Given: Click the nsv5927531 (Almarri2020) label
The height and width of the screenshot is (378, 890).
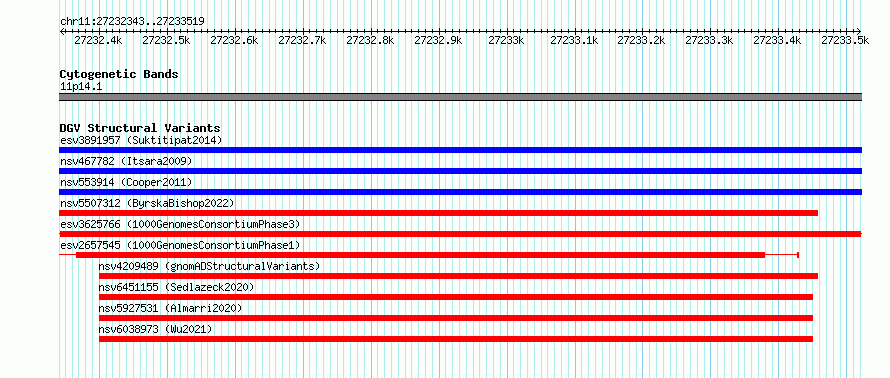Looking at the screenshot, I should point(170,308).
